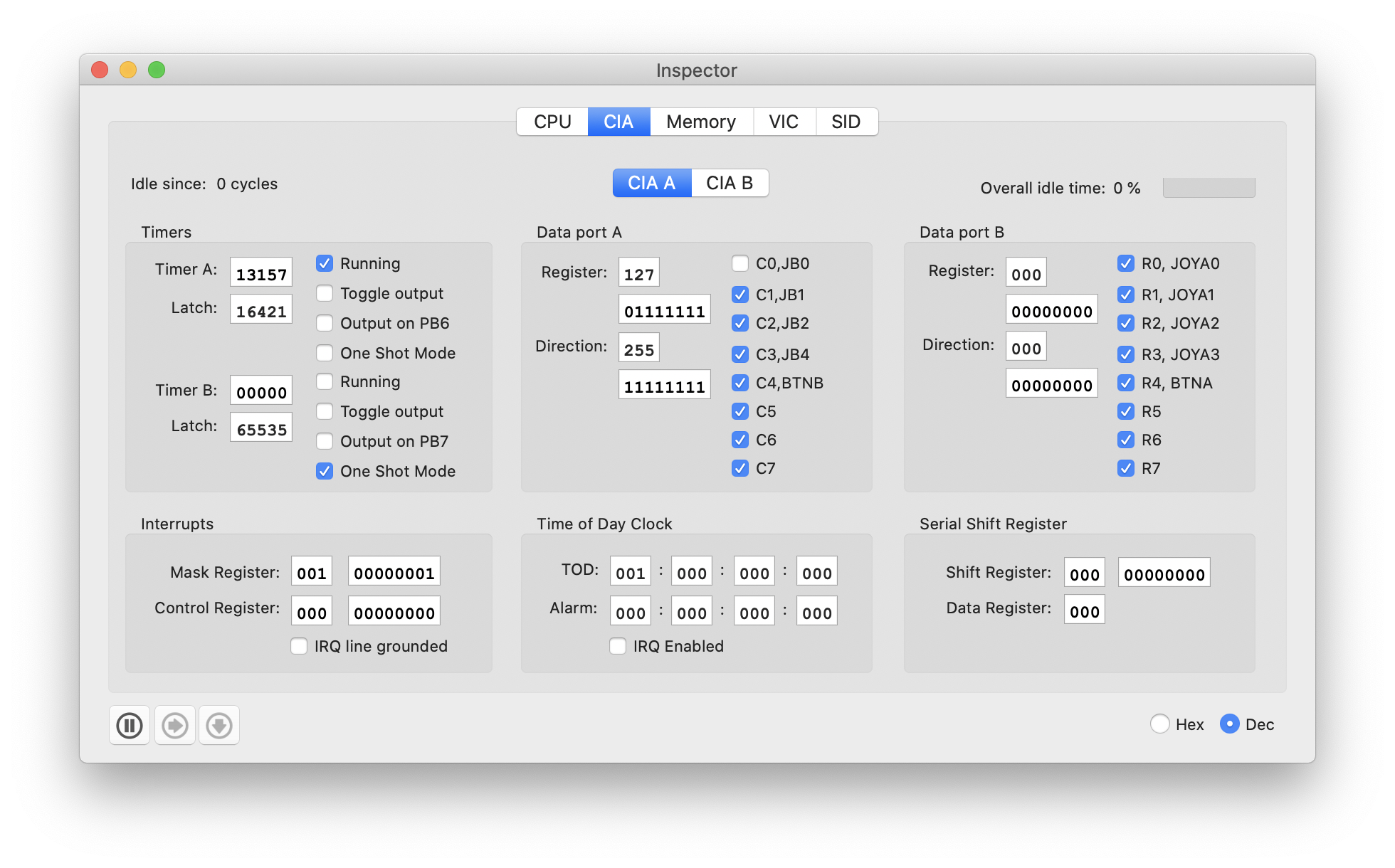The image size is (1395, 868).
Task: Enable IRQ Enabled in Time of Day Clock
Action: [x=617, y=646]
